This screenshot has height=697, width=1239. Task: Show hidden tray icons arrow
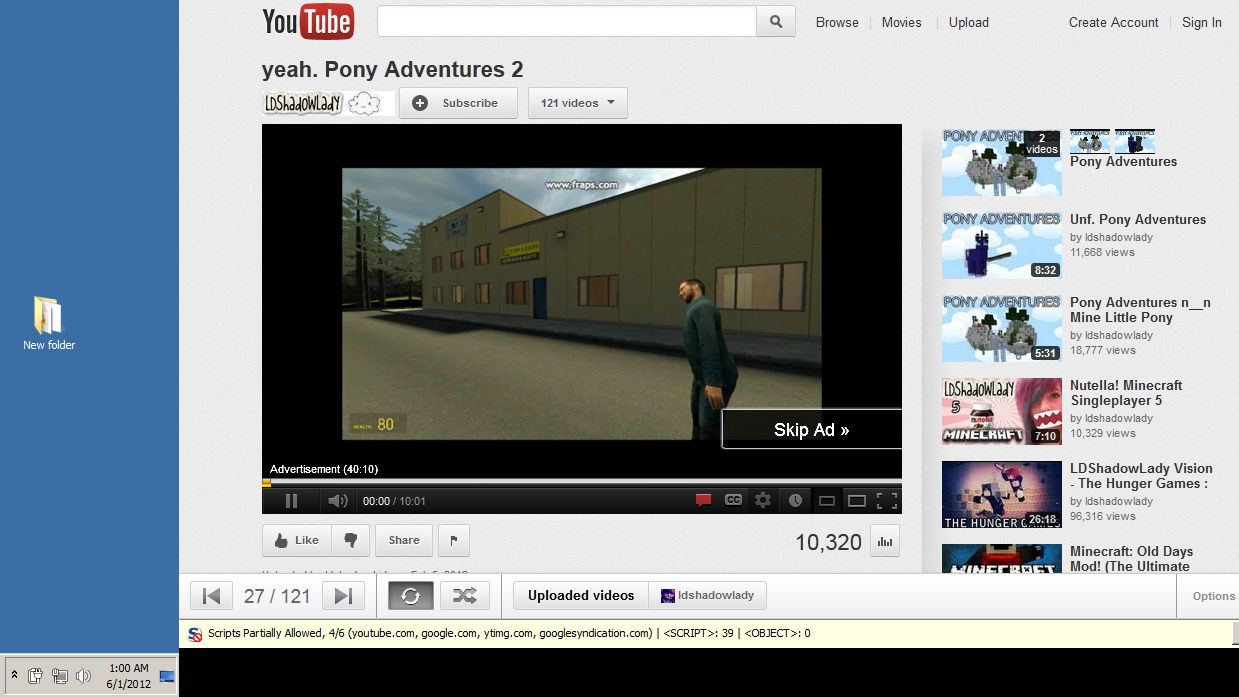pyautogui.click(x=14, y=676)
